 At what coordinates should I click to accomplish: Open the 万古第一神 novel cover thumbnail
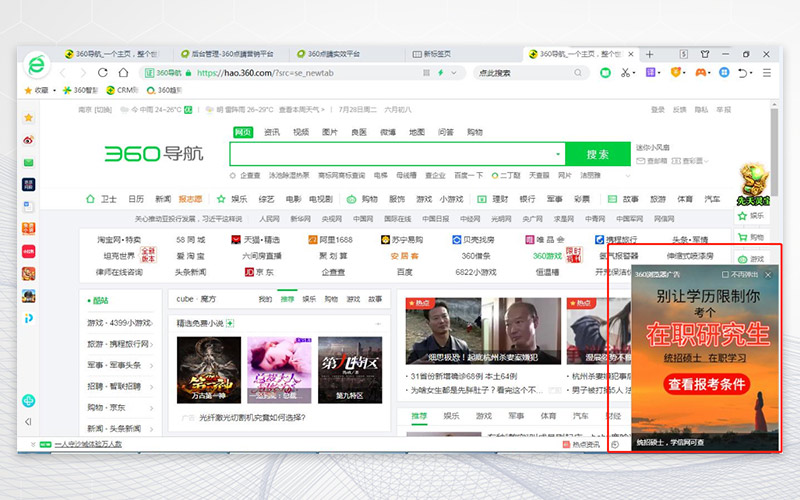coord(209,370)
